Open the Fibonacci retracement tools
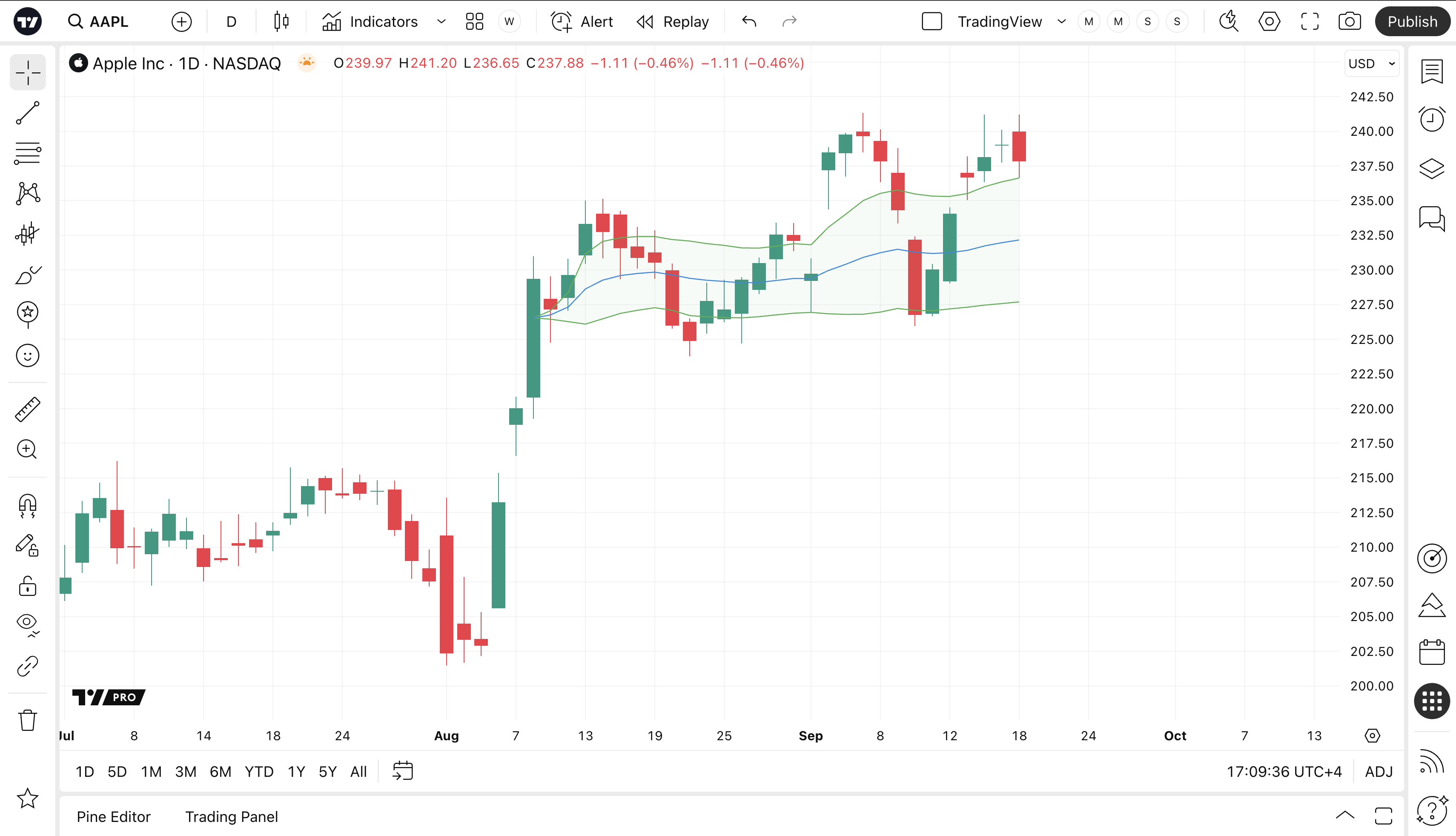 pyautogui.click(x=28, y=153)
